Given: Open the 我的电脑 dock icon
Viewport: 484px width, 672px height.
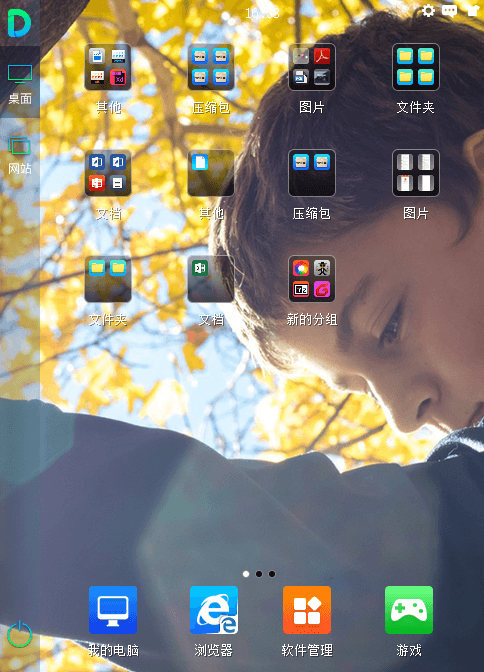Looking at the screenshot, I should [113, 610].
